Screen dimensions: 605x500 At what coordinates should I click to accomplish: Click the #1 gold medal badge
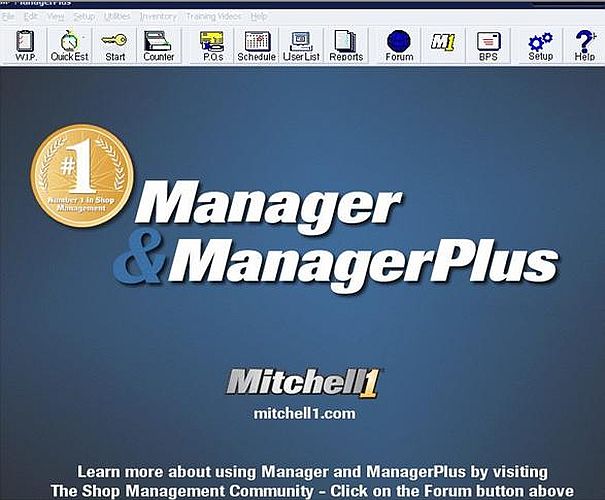coord(82,176)
